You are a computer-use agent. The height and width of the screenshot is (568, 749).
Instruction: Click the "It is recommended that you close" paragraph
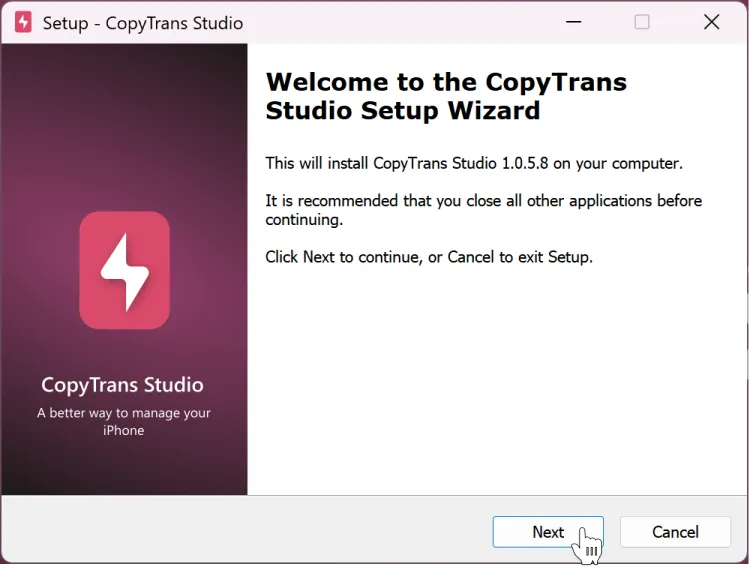(x=483, y=210)
